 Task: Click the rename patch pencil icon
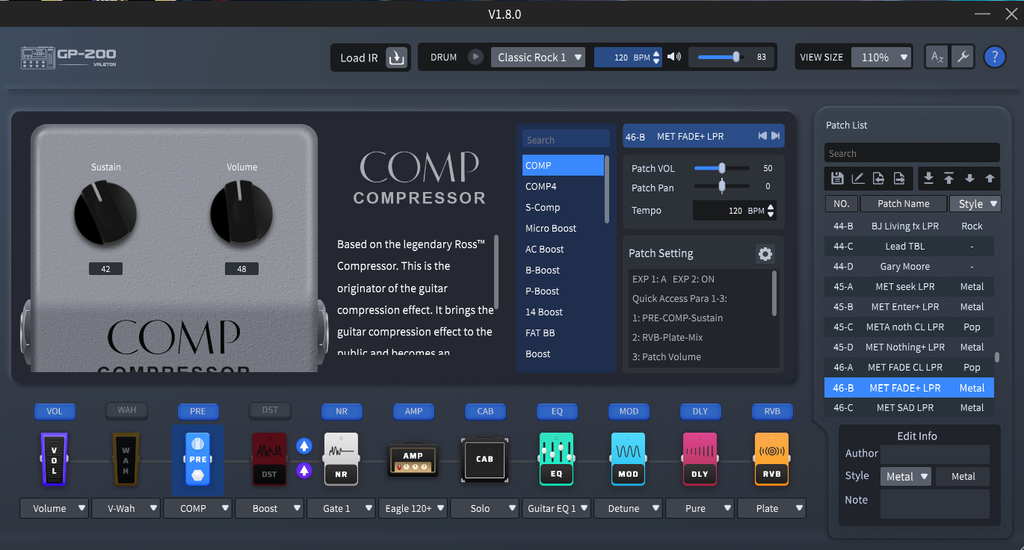click(x=857, y=178)
